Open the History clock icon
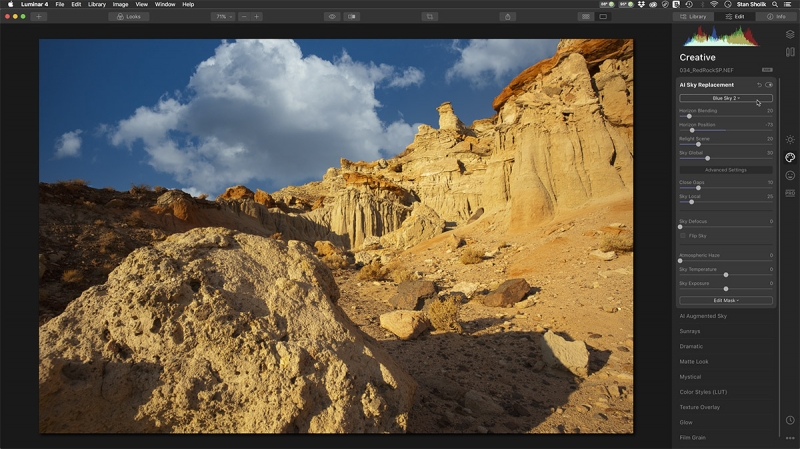The height and width of the screenshot is (449, 800). click(x=790, y=420)
